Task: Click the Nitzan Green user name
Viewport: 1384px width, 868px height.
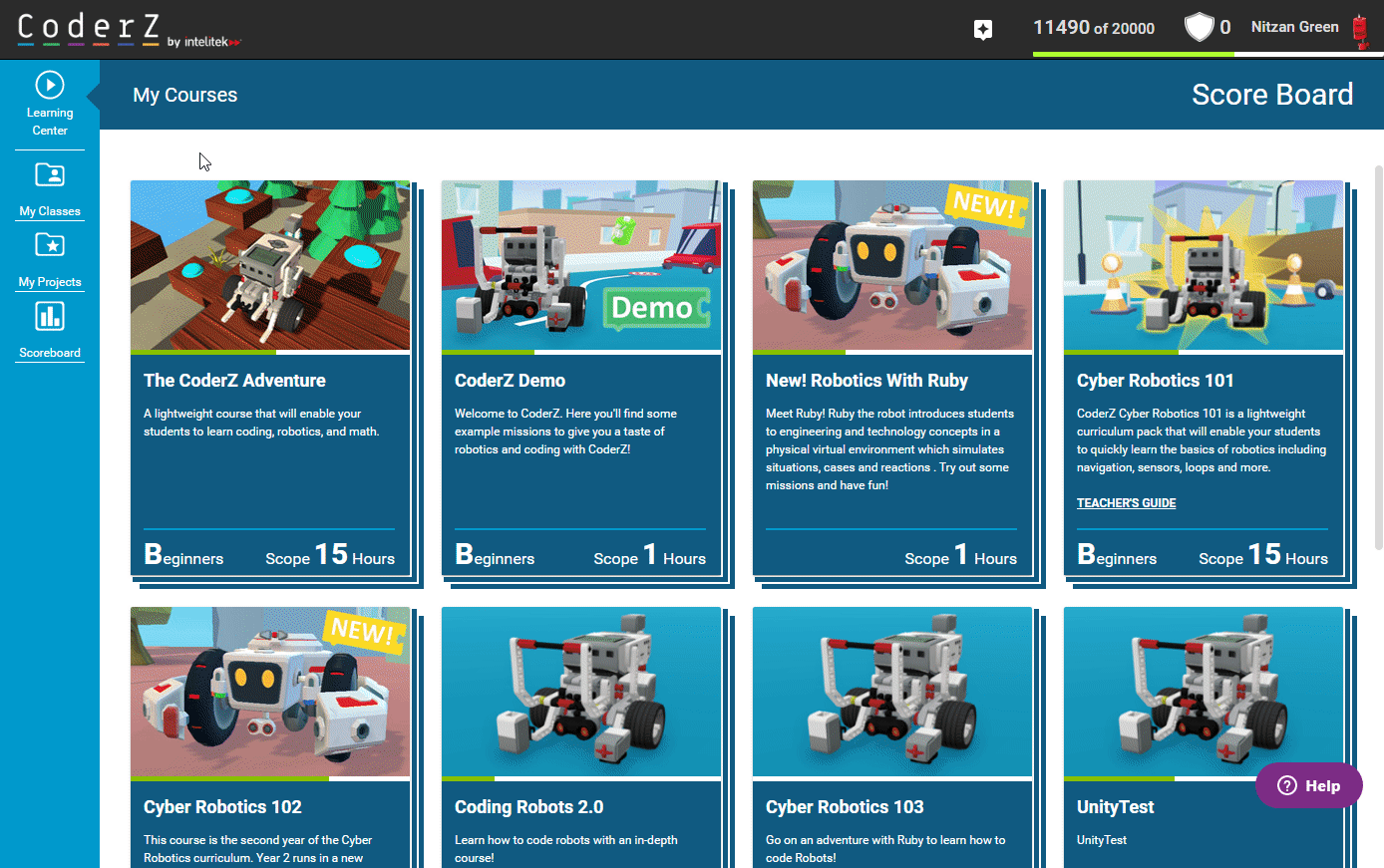Action: point(1294,27)
